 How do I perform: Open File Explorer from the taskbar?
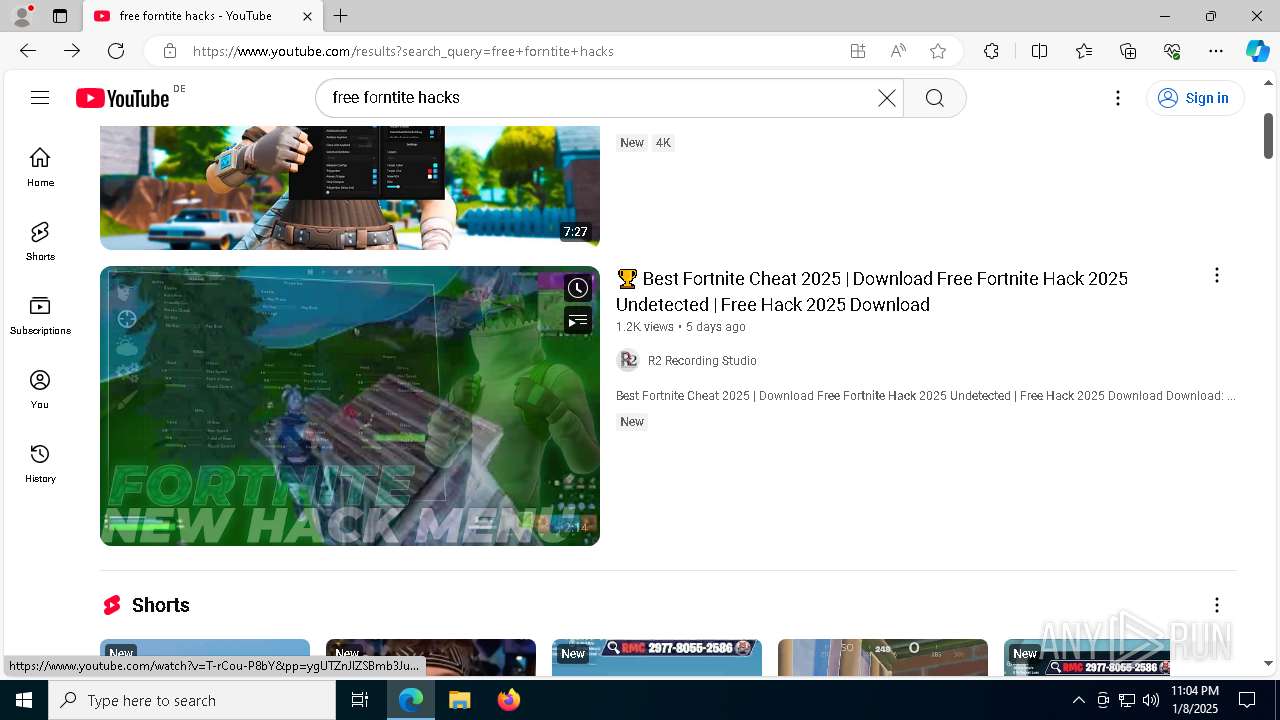[459, 700]
